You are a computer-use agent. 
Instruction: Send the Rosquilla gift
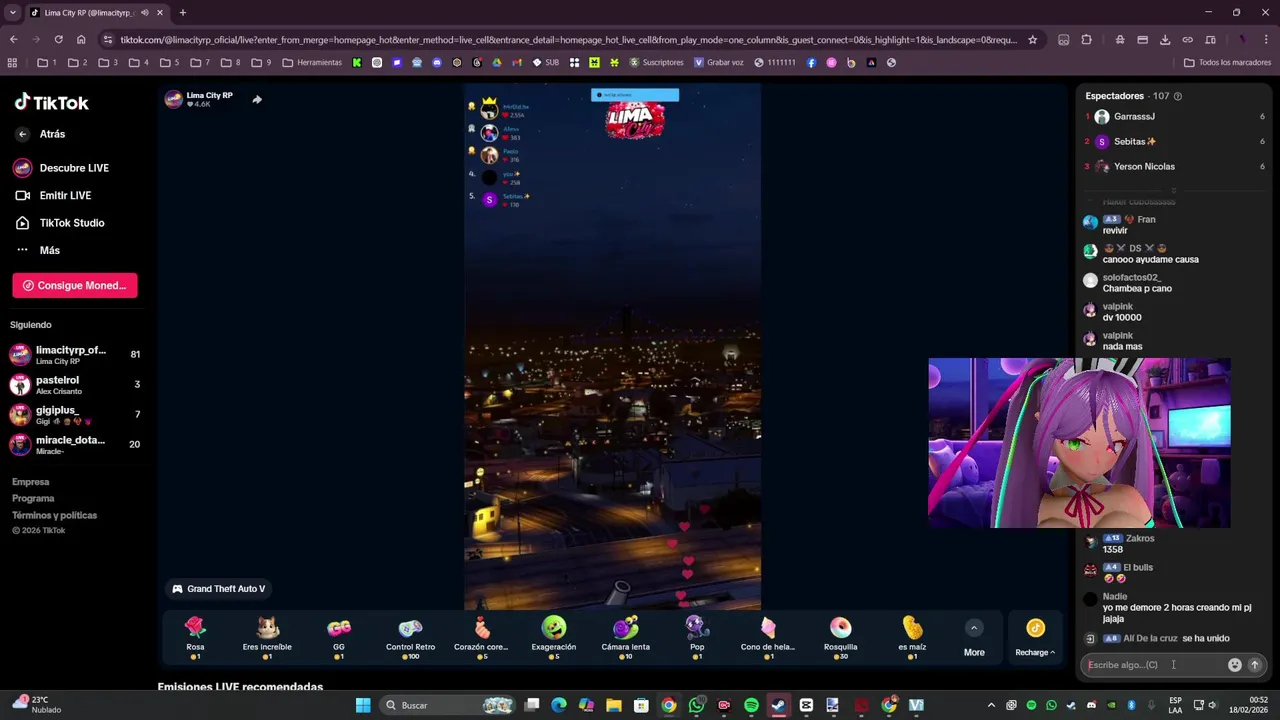click(840, 637)
